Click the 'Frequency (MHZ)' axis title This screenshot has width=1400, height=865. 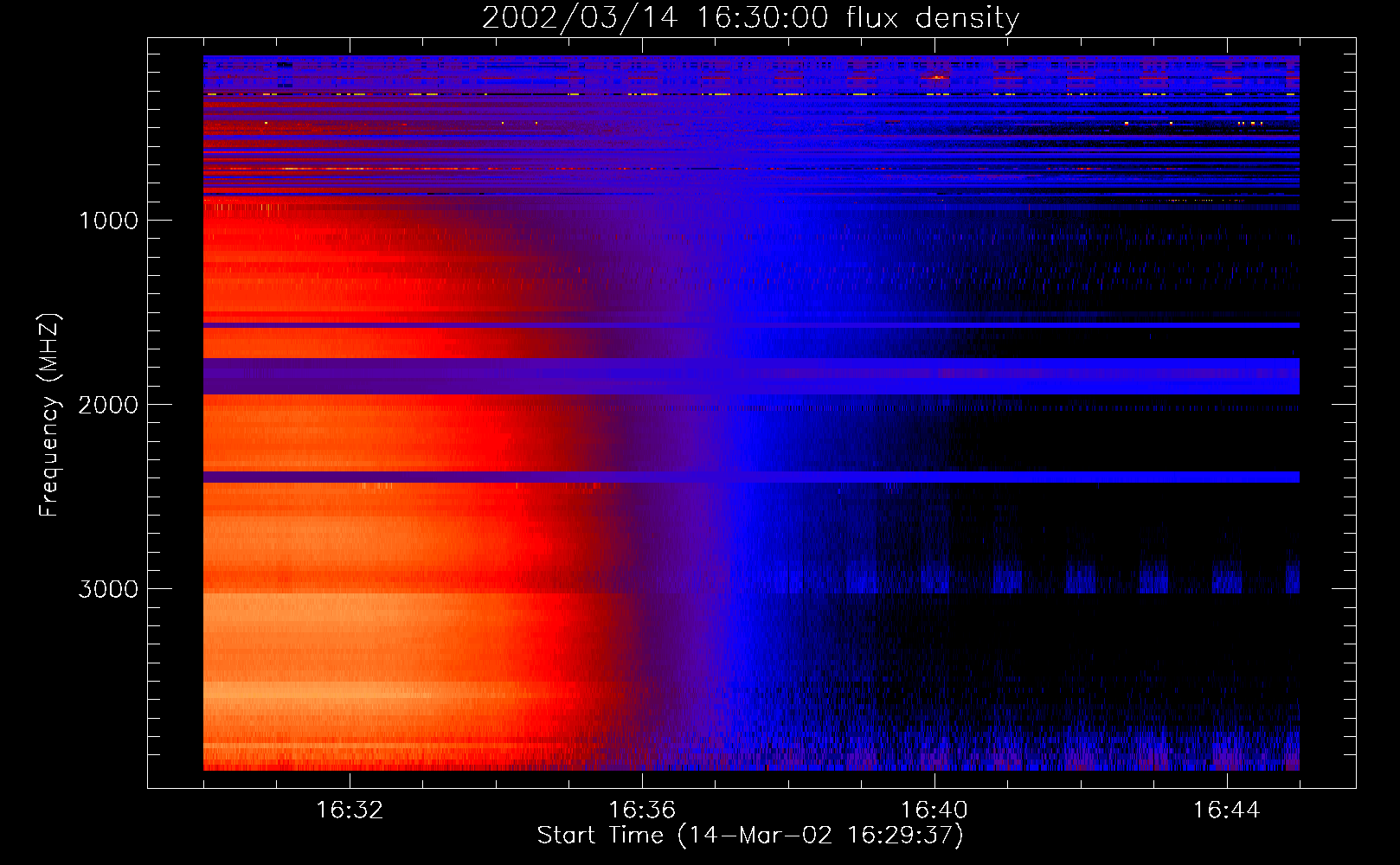[49, 414]
